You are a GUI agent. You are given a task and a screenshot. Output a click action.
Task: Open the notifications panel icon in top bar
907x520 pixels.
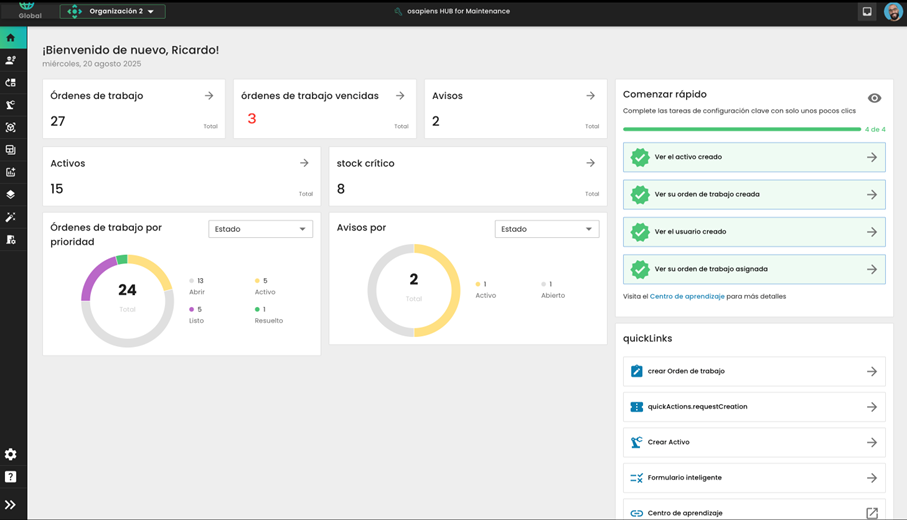[x=867, y=12]
